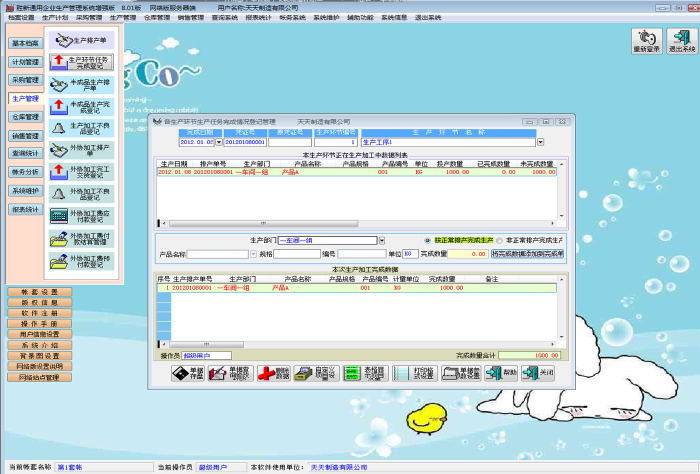Save the document with 单据存盘
This screenshot has height=474, width=700.
(x=188, y=373)
